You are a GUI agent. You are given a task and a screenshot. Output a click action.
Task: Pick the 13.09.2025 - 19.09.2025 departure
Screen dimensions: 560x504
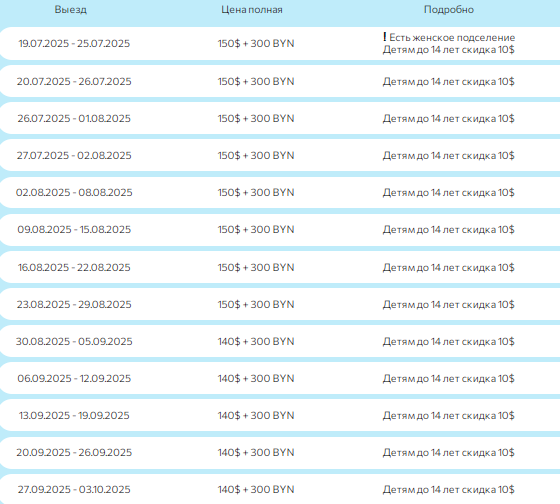[x=74, y=415]
